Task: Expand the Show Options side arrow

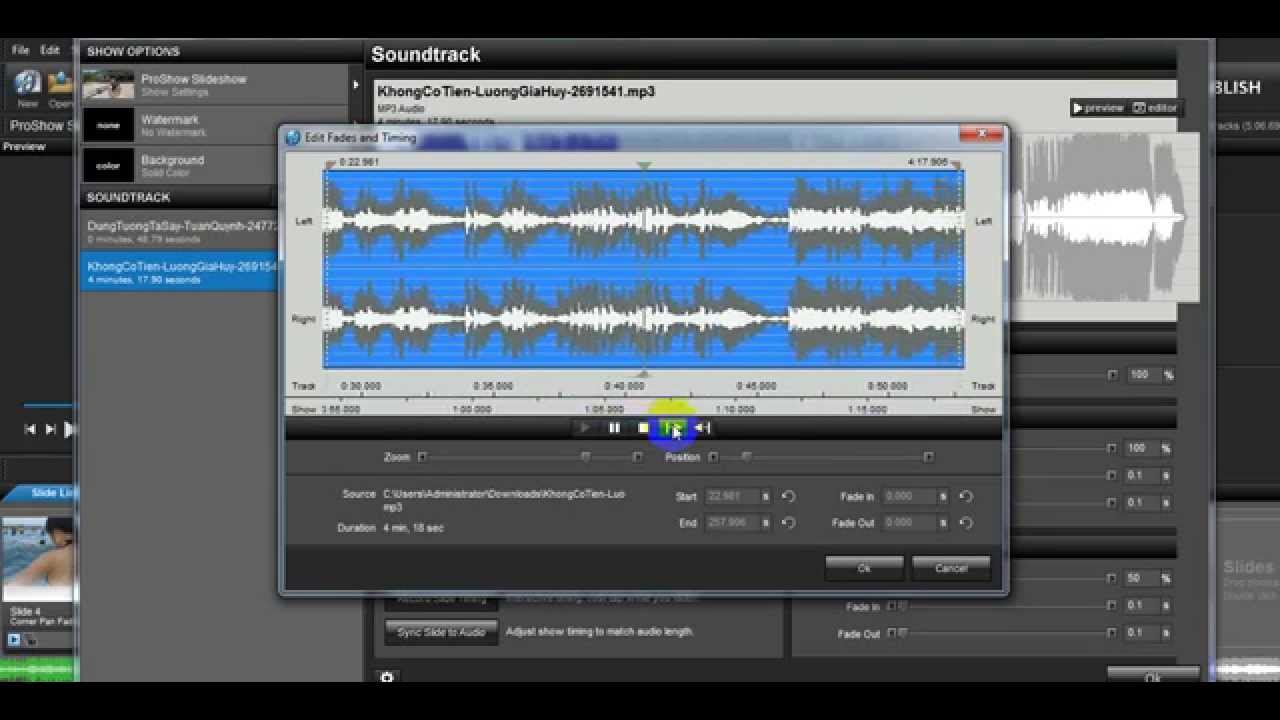Action: pos(355,85)
